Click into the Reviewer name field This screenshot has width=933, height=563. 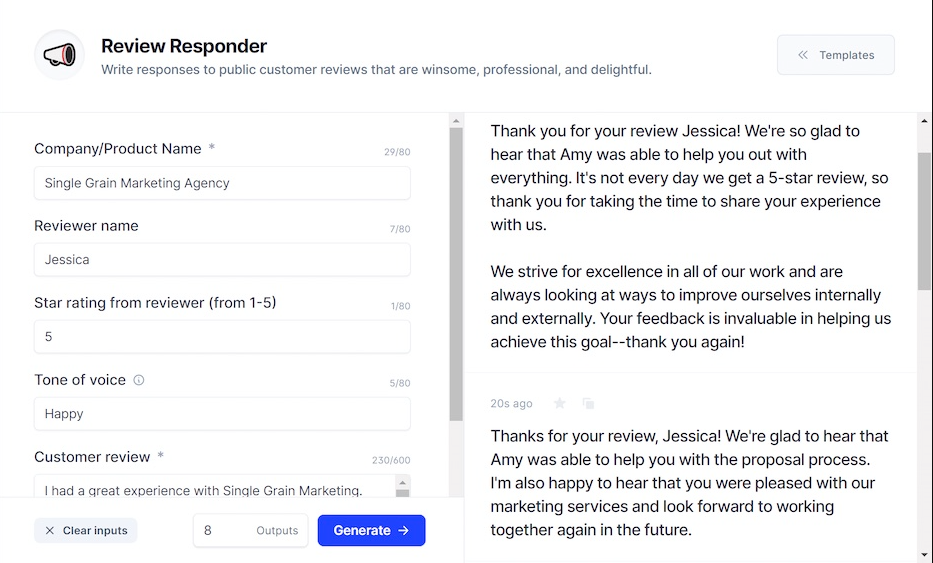pyautogui.click(x=222, y=260)
